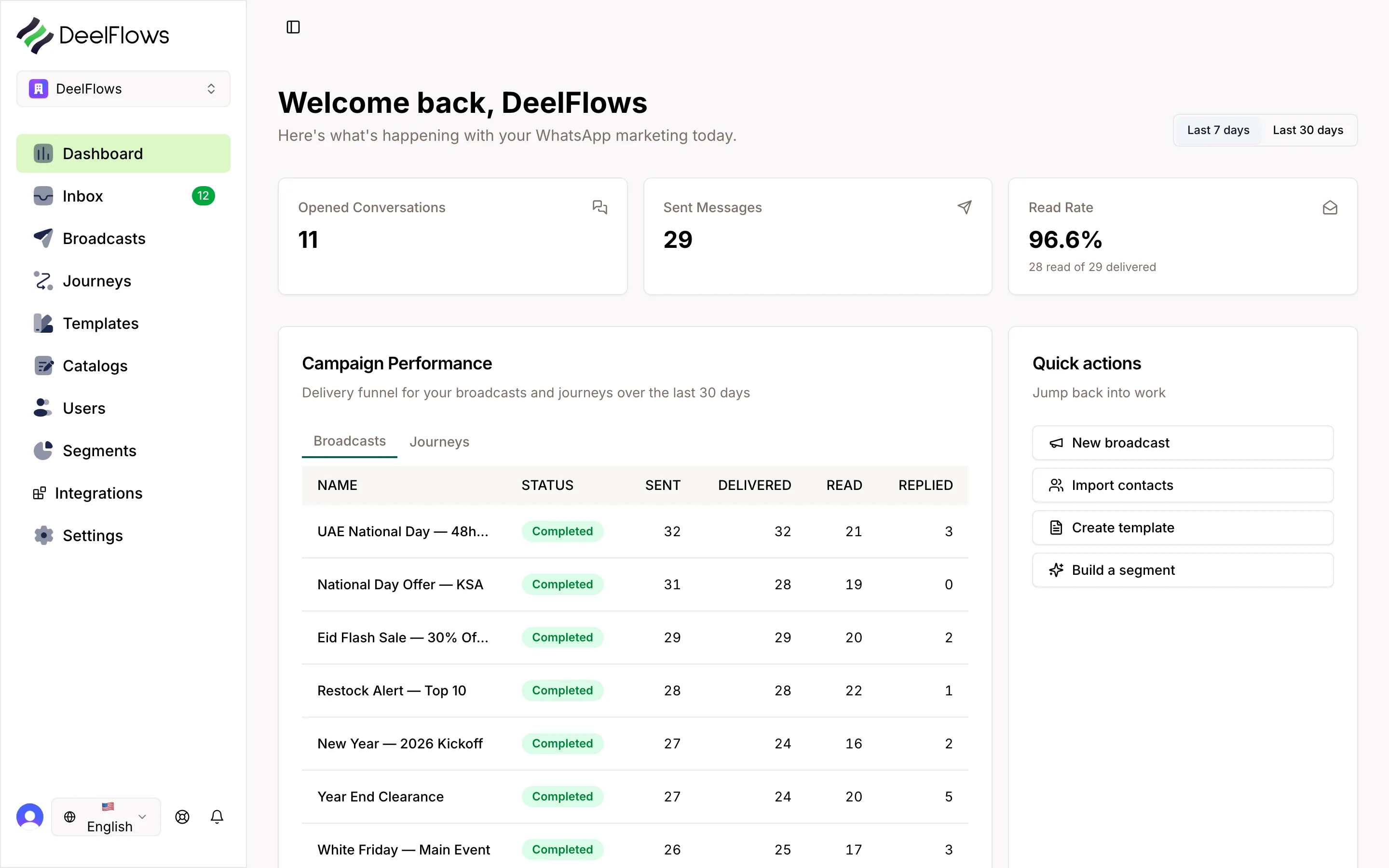Screen dimensions: 1389x868
Task: Click the Dashboard chart icon
Action: [x=43, y=154]
